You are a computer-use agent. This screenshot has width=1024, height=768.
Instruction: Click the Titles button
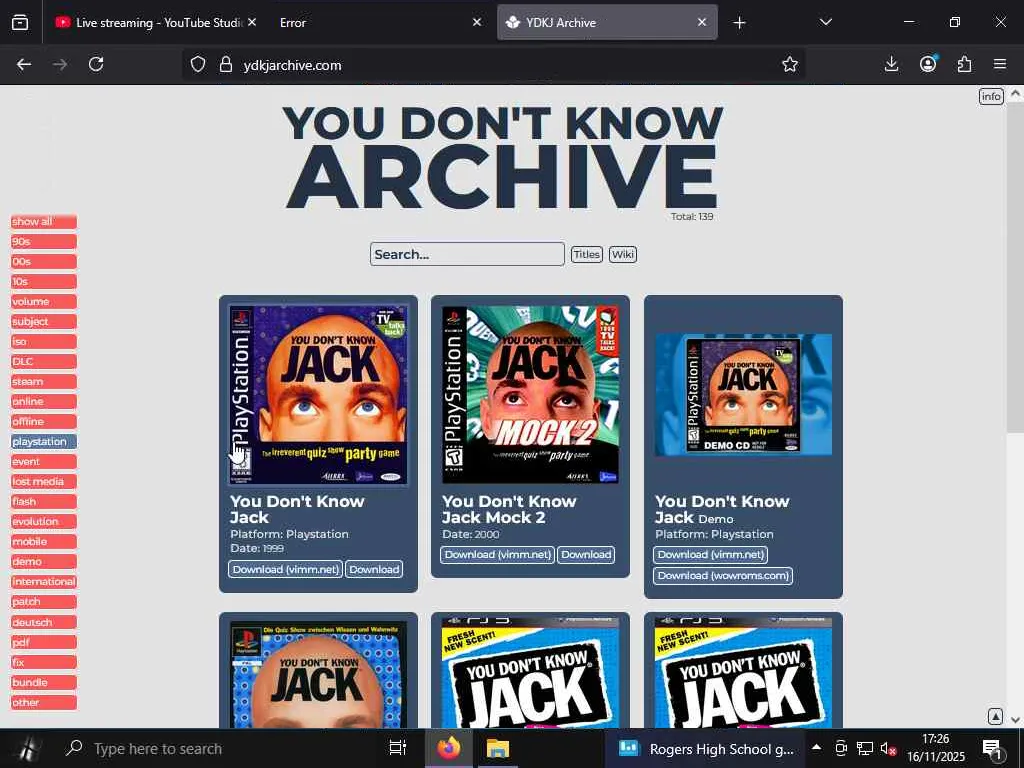[x=586, y=254]
